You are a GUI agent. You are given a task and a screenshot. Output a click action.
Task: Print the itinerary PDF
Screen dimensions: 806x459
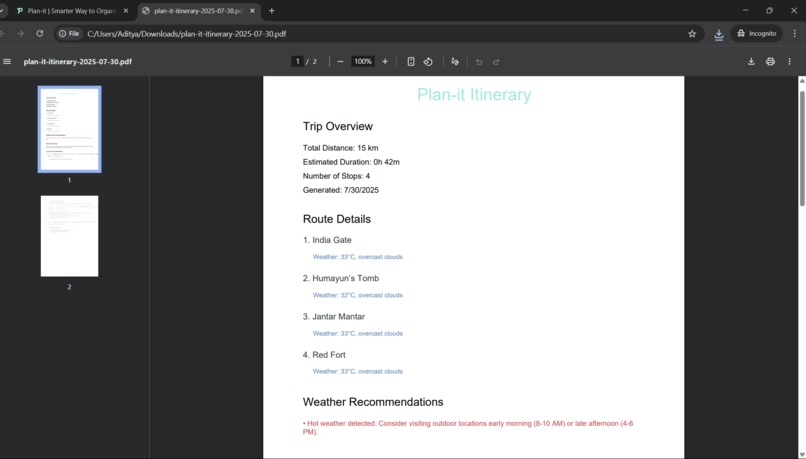click(x=770, y=62)
